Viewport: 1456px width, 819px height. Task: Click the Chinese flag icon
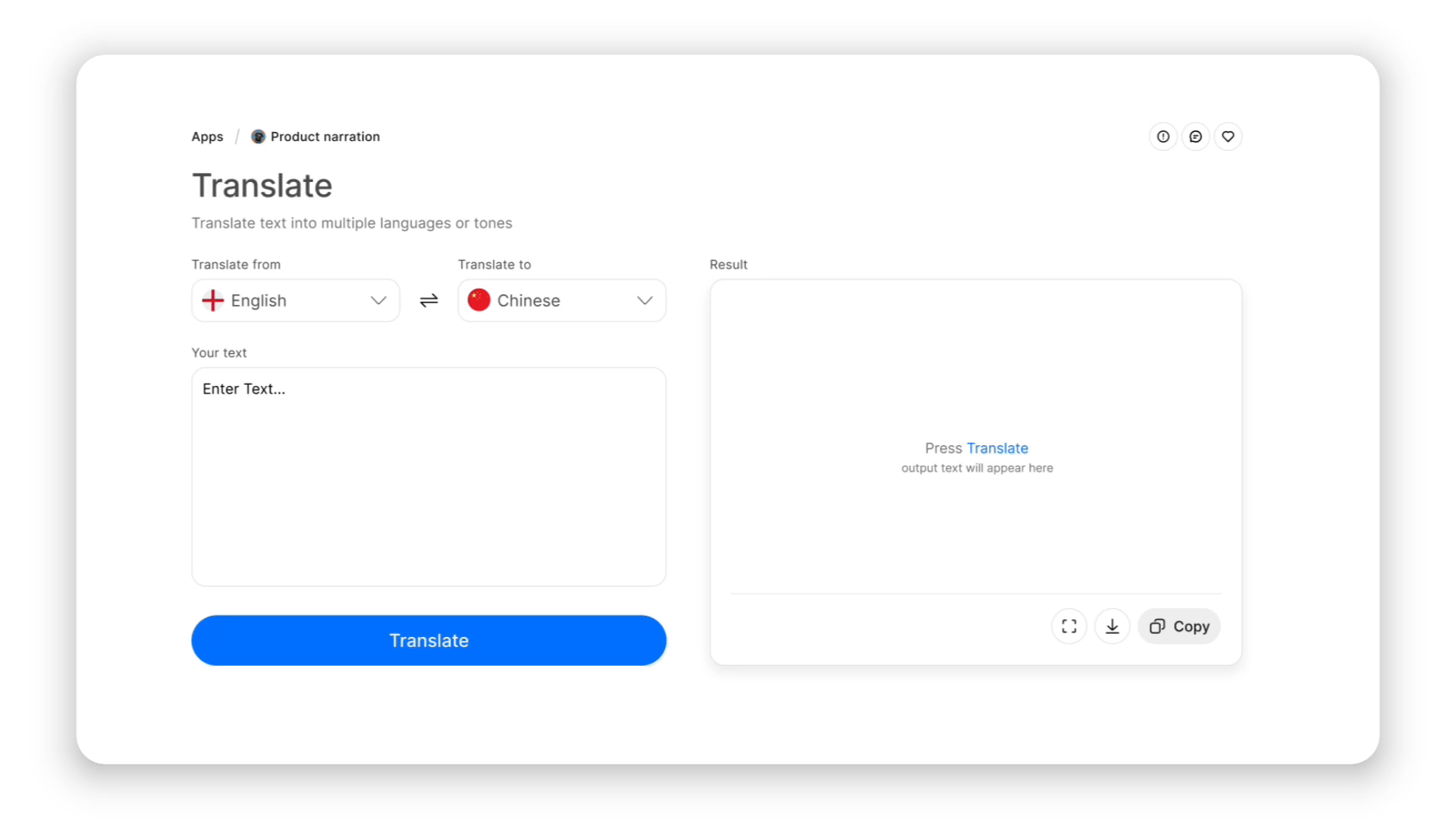479,300
